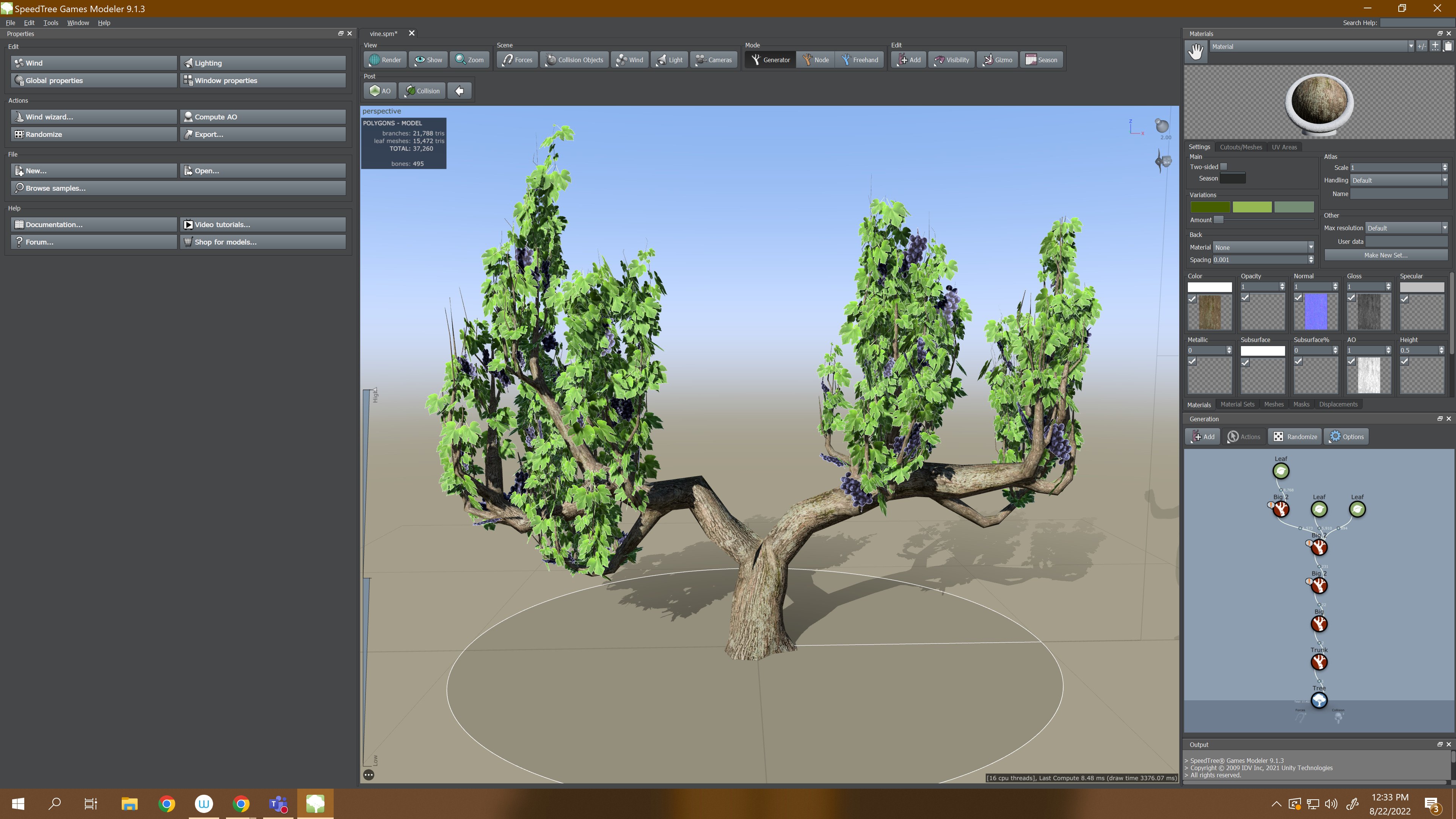Open the Handling Default dropdown
1456x819 pixels.
pos(1399,180)
